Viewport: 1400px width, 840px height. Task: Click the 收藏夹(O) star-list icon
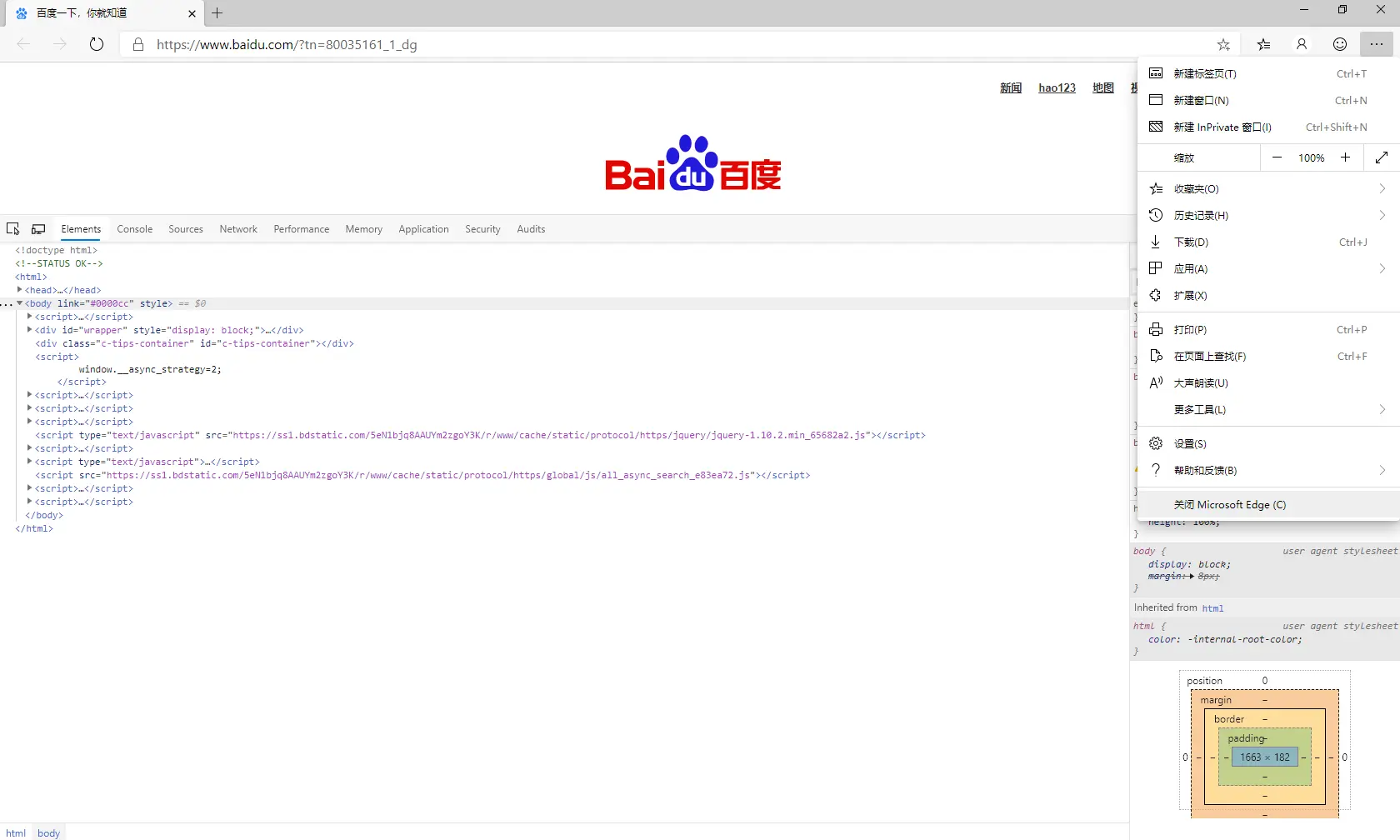pos(1156,188)
